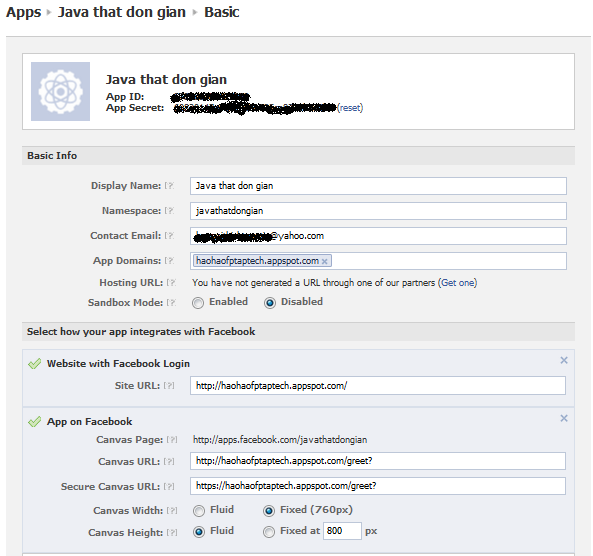Screen dimensions: 593x556
Task: Remove the haohaofptaptech.appspot.com domain tag
Action: (x=324, y=261)
